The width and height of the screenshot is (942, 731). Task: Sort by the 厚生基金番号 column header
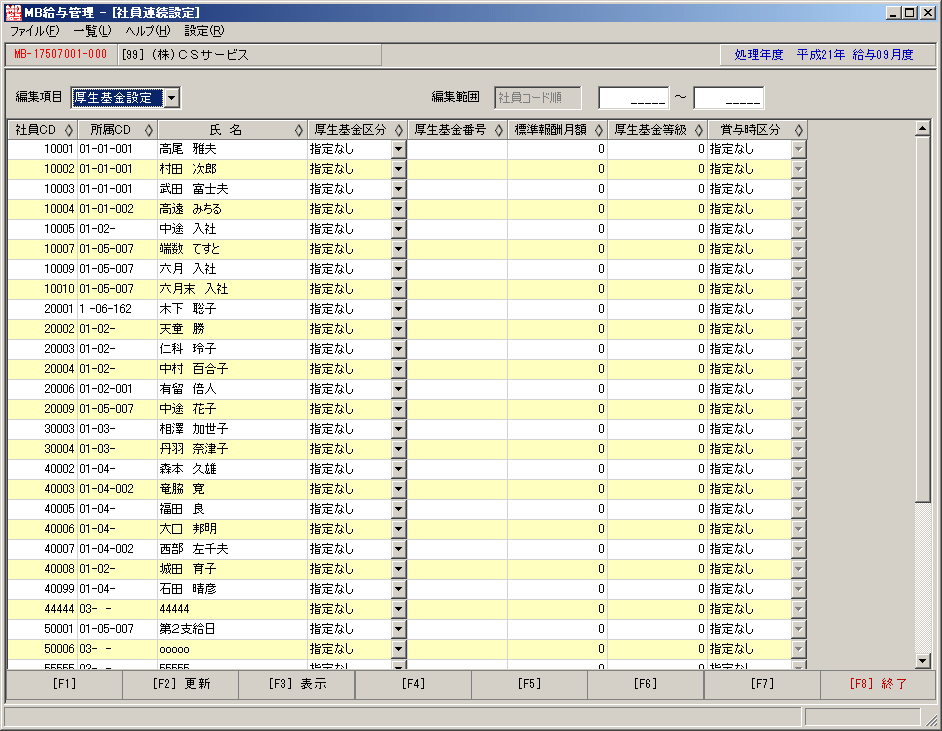tap(457, 130)
